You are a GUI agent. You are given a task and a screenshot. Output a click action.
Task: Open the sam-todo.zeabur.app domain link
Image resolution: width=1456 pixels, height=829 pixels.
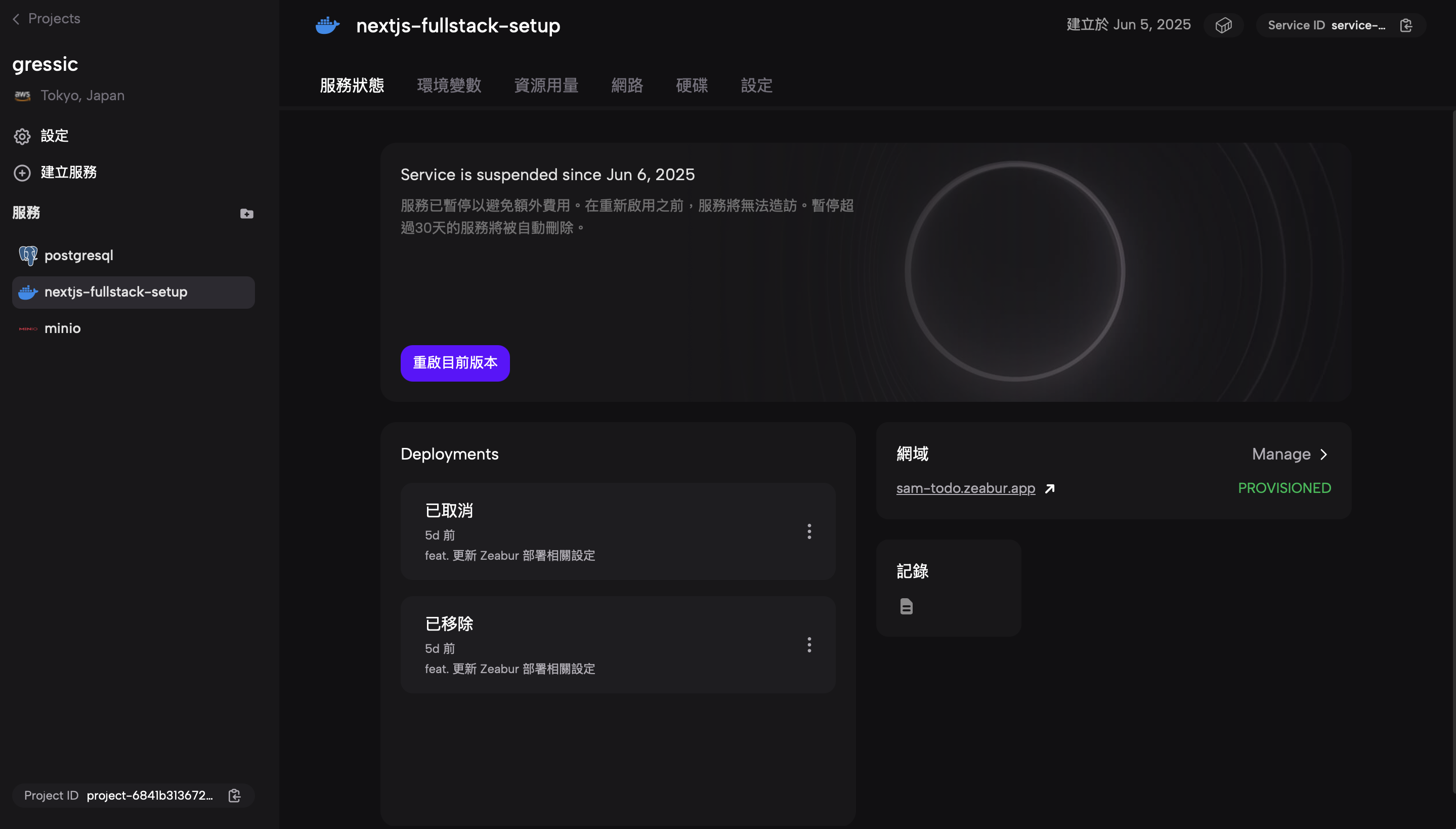tap(965, 488)
